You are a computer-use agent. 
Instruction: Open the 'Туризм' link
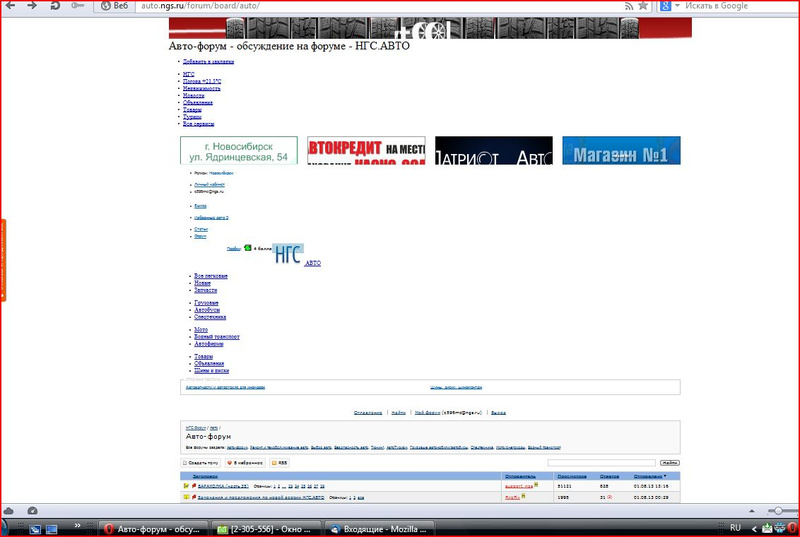pyautogui.click(x=192, y=117)
